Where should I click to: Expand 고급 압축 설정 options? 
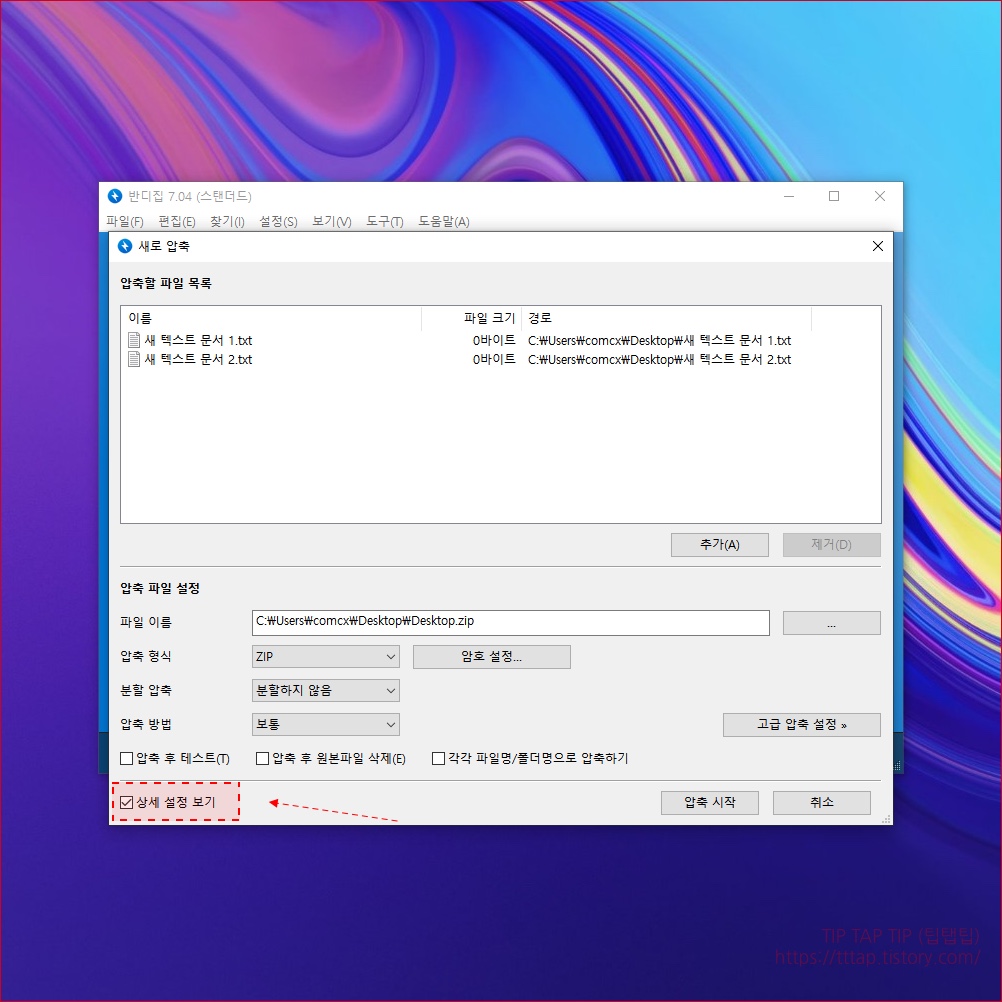coord(801,725)
